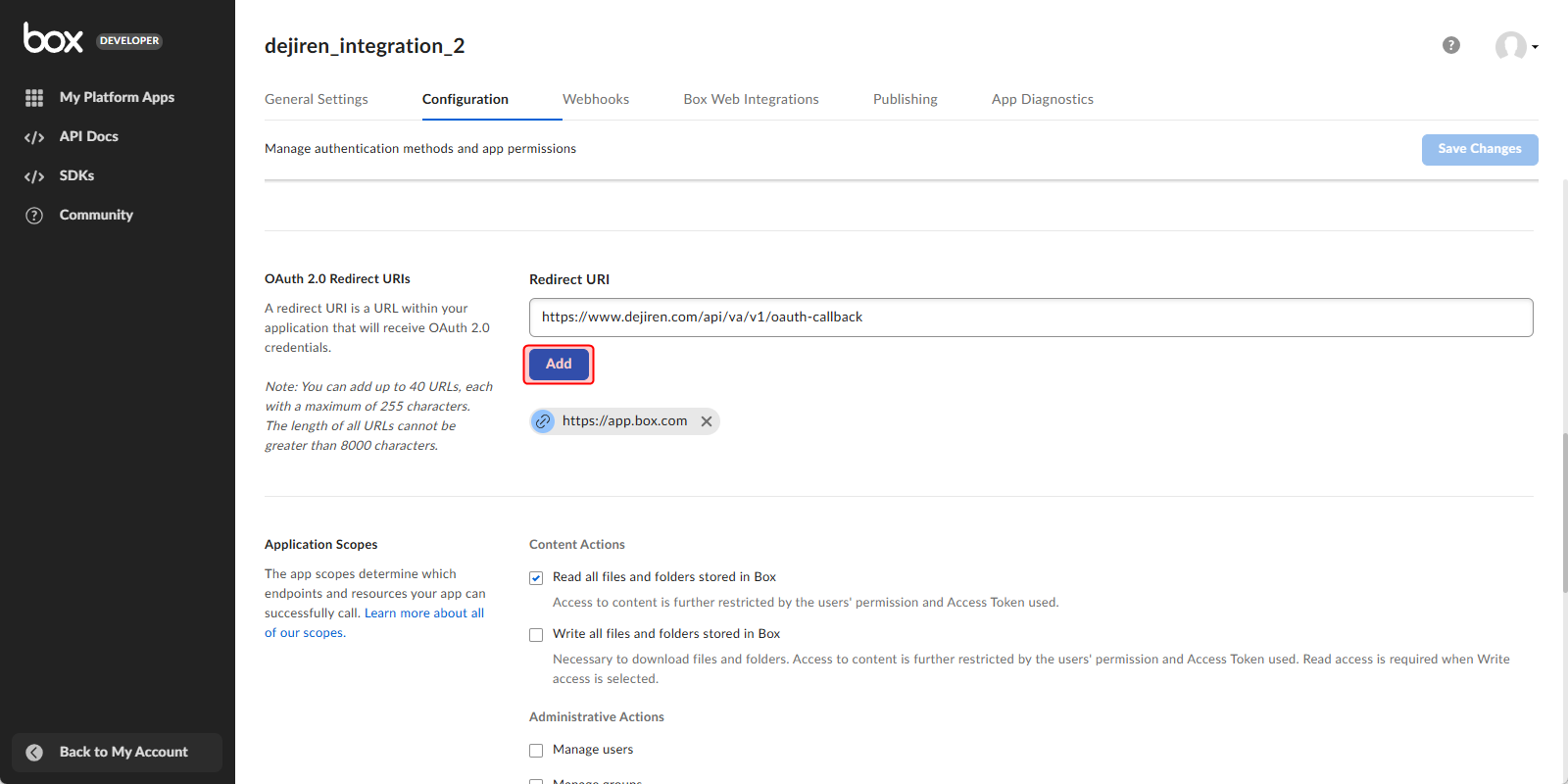Screen dimensions: 1568x784
Task: Click the Redirect URI field label
Action: [x=569, y=279]
